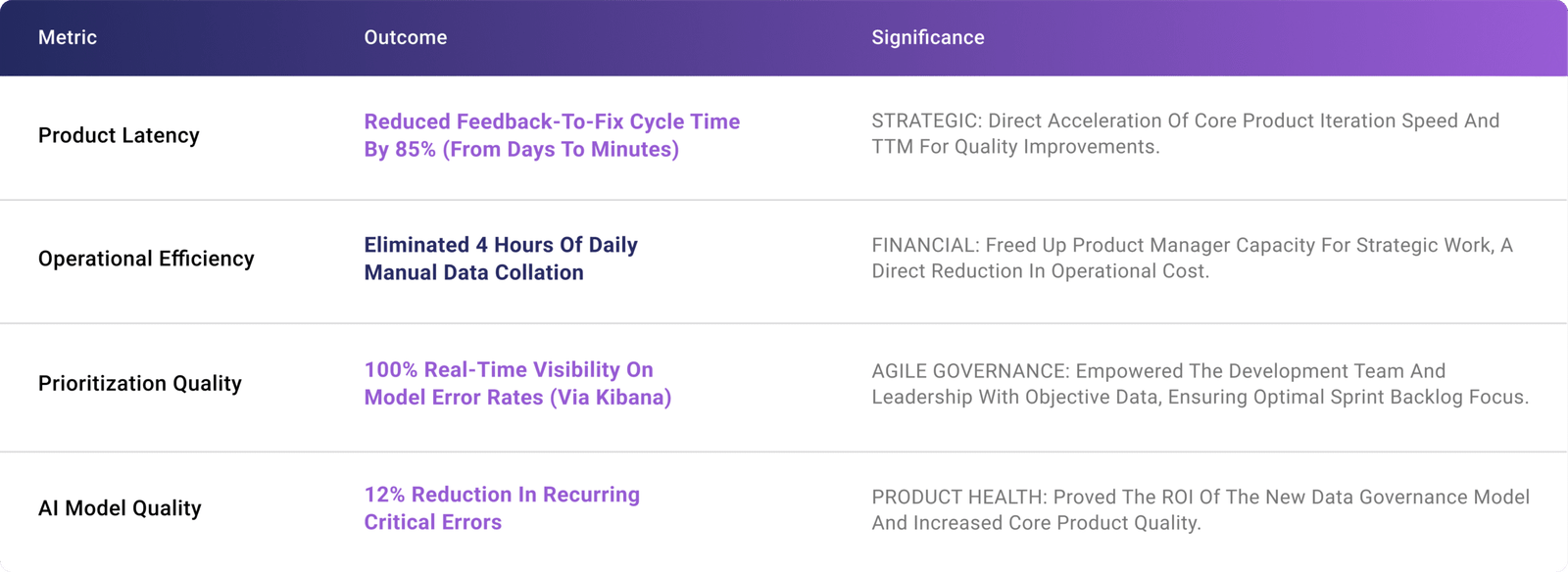Click the Eliminated 4 Hours Of Daily outcome
This screenshot has height=572, width=1568.
(501, 245)
